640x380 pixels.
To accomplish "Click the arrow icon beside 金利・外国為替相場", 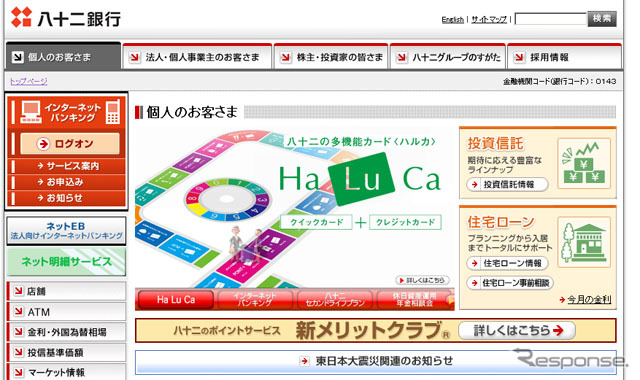I will pos(18,332).
